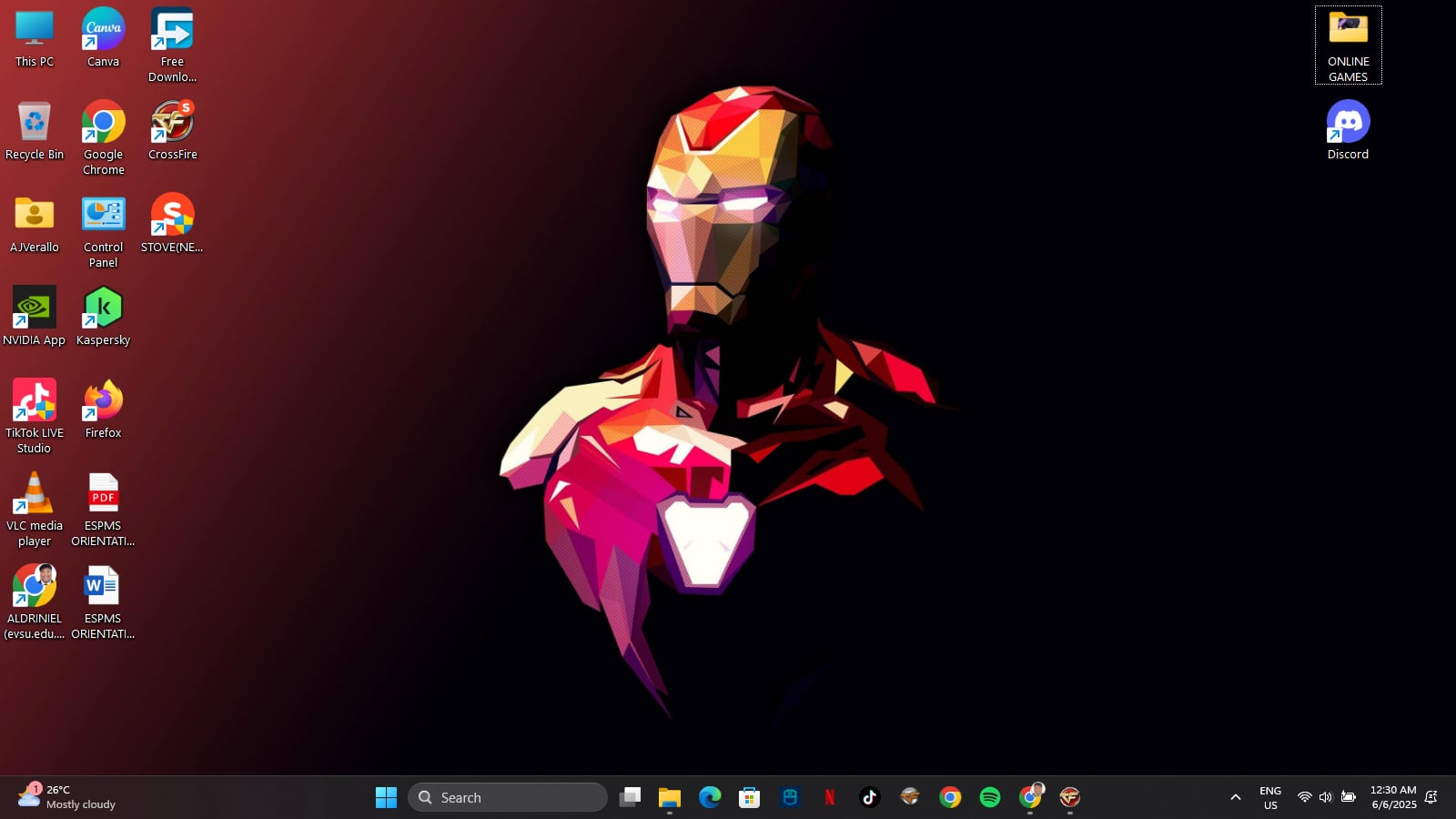The image size is (1456, 819).
Task: Select the VLC media player shortcut
Action: [x=35, y=510]
